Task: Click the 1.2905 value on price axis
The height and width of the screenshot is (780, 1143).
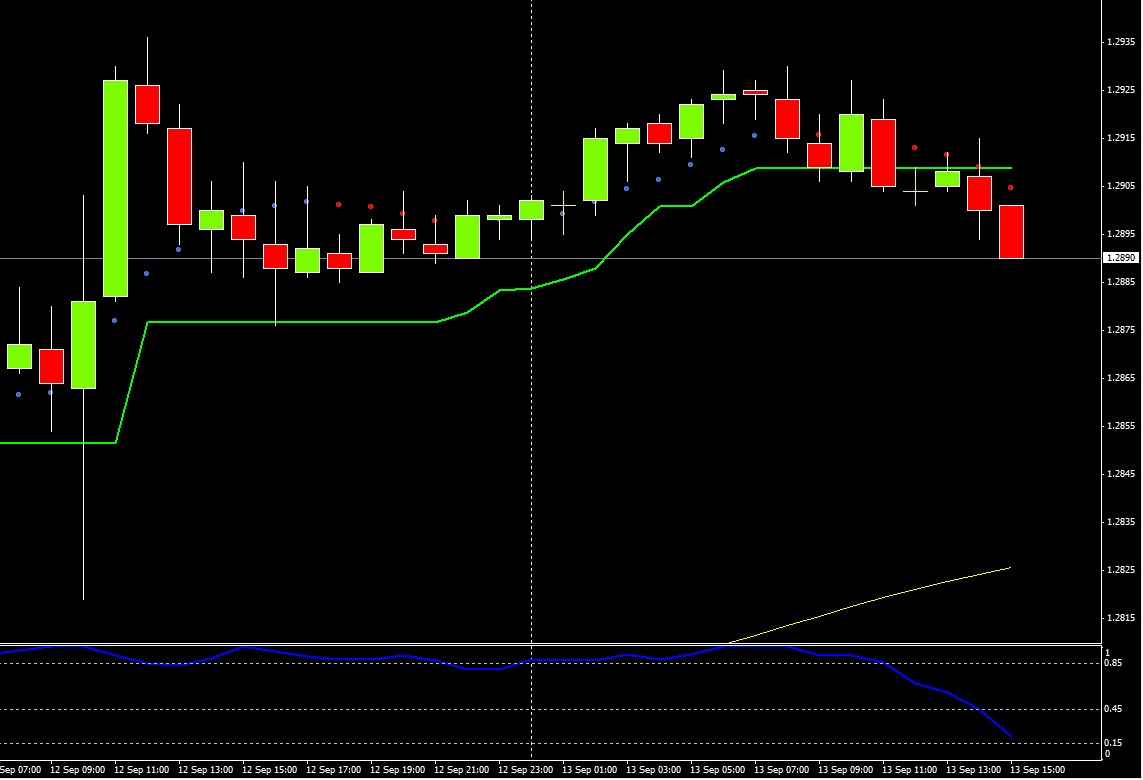Action: tap(1120, 186)
